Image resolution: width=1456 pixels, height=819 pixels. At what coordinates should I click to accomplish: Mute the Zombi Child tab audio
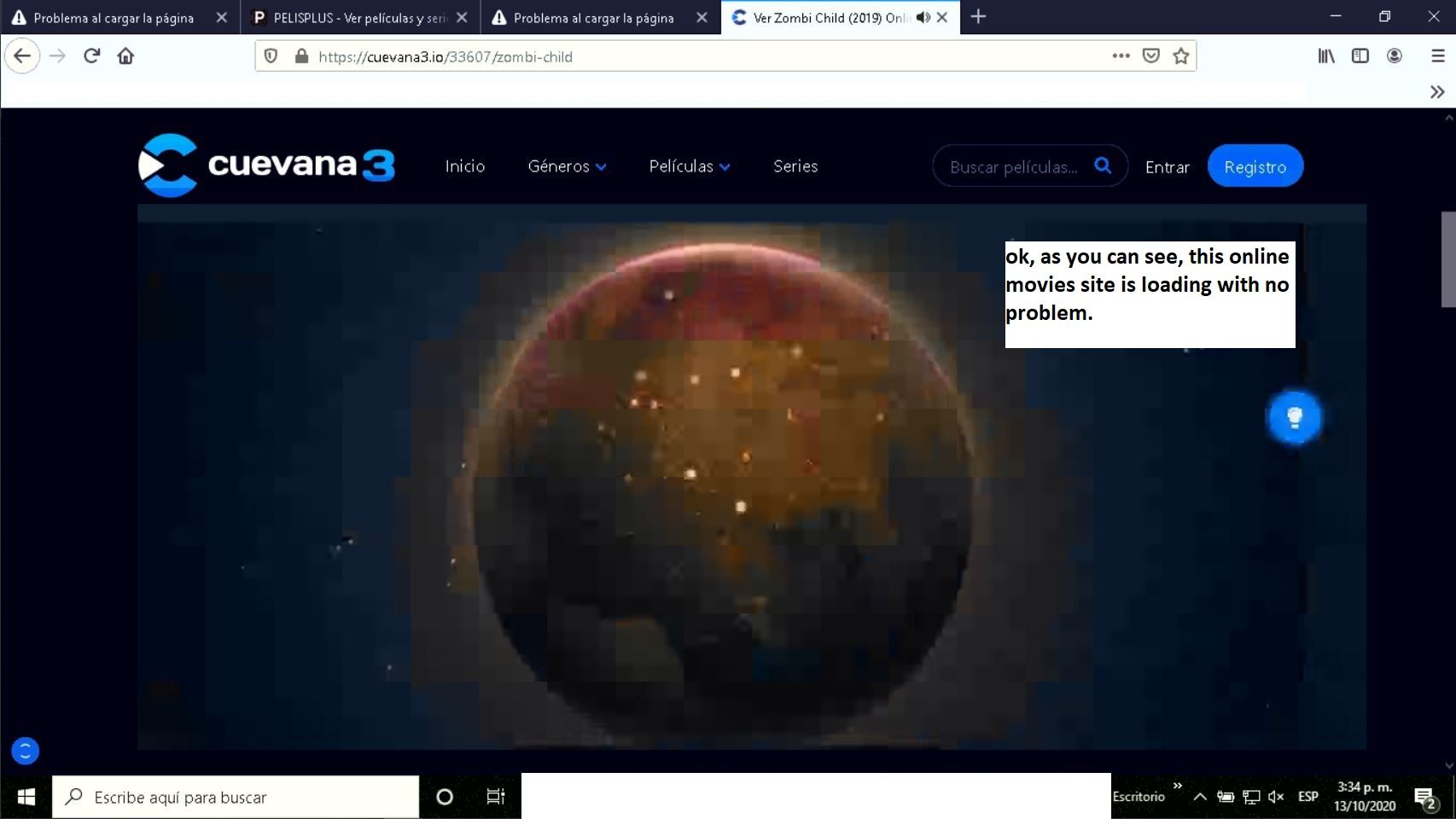pyautogui.click(x=923, y=17)
